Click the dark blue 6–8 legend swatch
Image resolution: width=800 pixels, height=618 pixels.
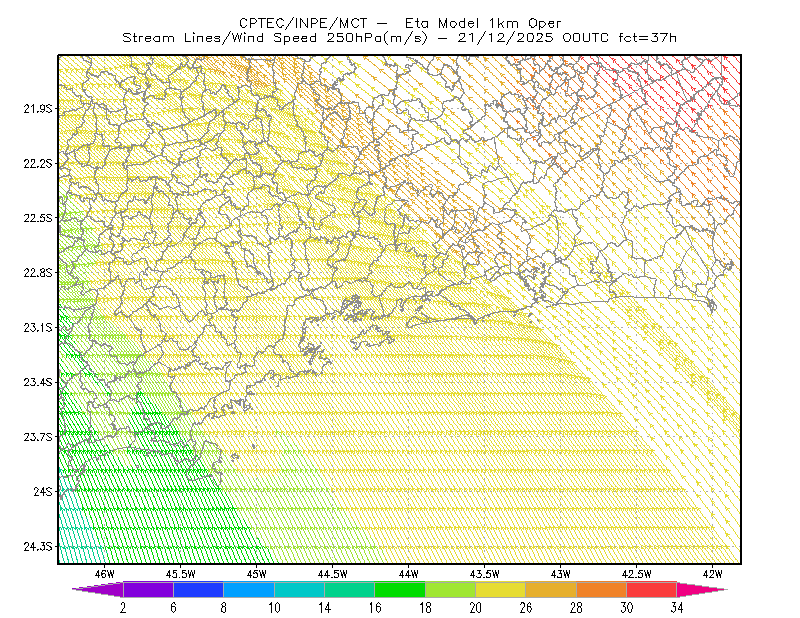(x=198, y=589)
